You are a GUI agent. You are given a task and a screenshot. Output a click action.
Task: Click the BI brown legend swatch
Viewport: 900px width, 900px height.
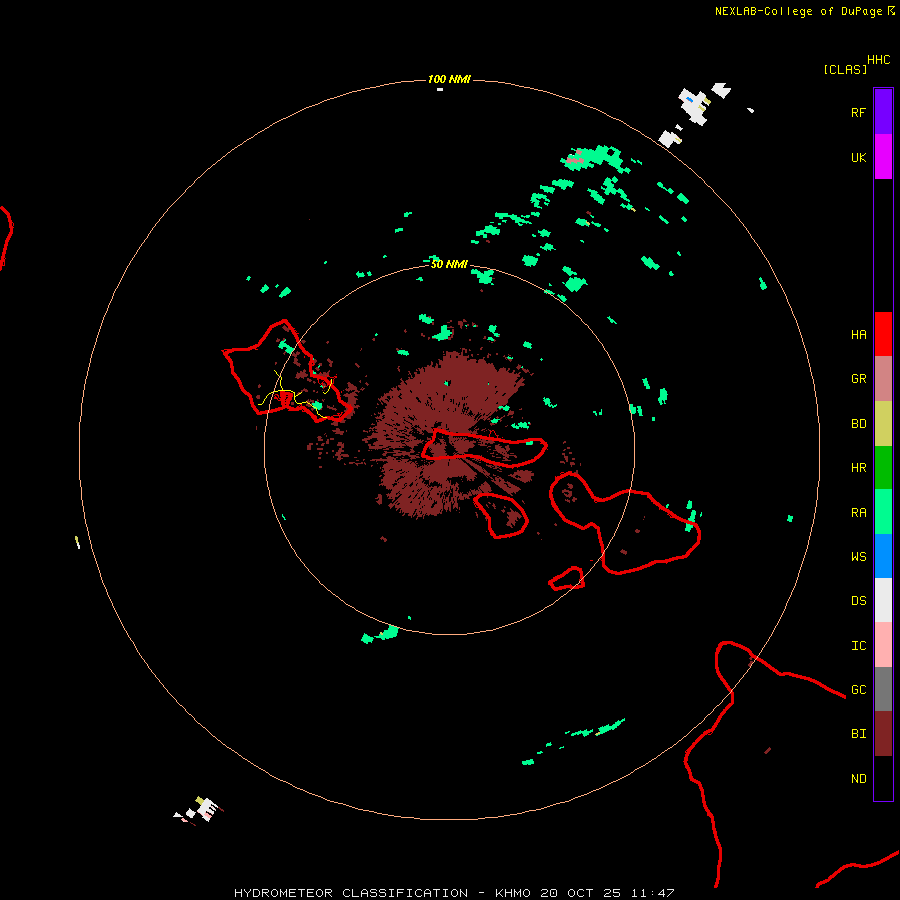click(x=883, y=734)
